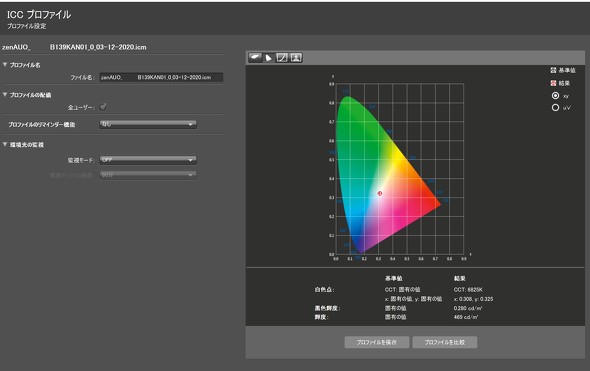Click the B139KAN01_0_03-12-2020.icm profile heading
The height and width of the screenshot is (371, 590).
[98, 47]
